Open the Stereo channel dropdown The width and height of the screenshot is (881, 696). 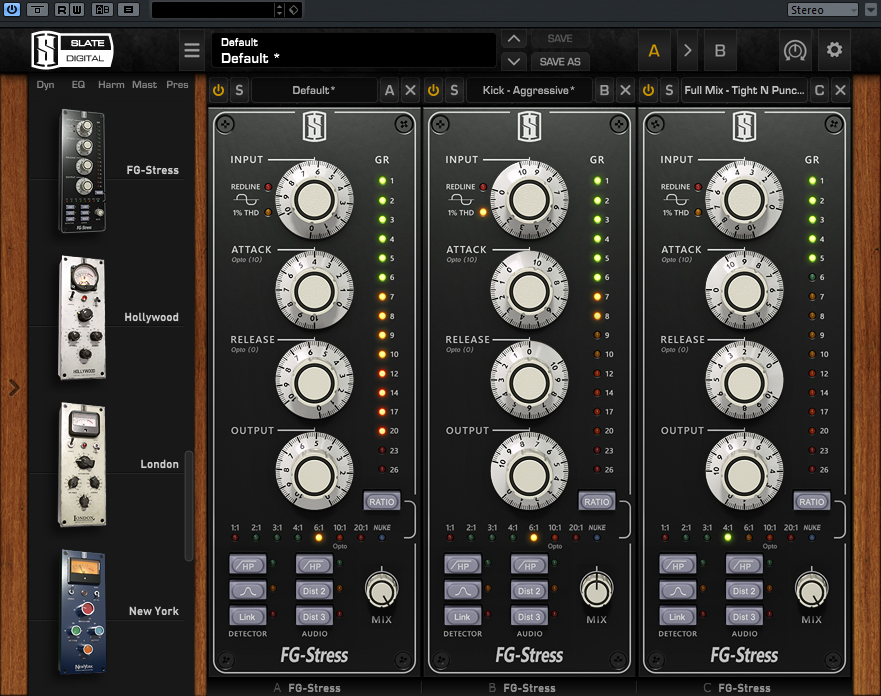coord(822,10)
